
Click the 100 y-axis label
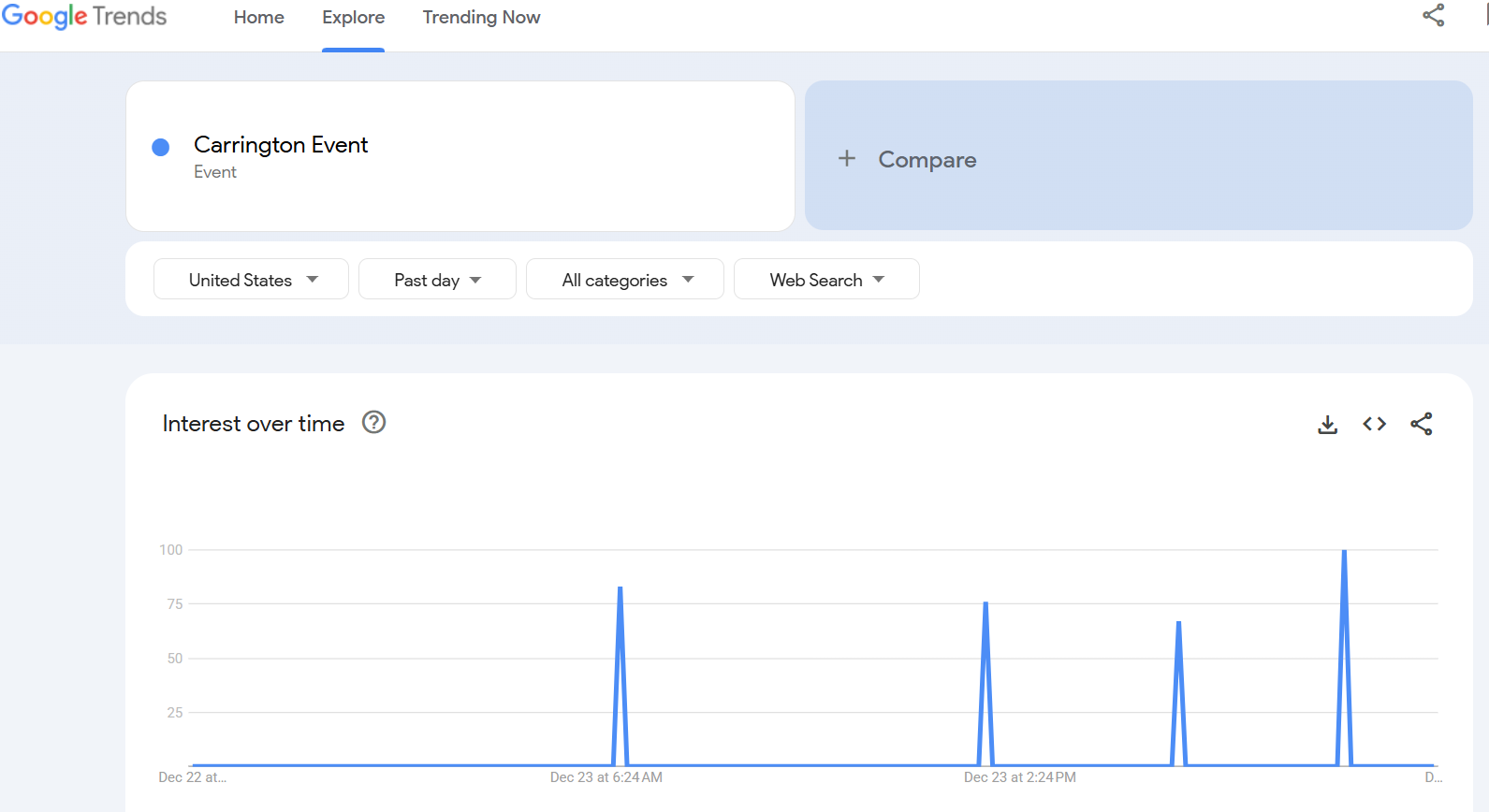(x=171, y=550)
